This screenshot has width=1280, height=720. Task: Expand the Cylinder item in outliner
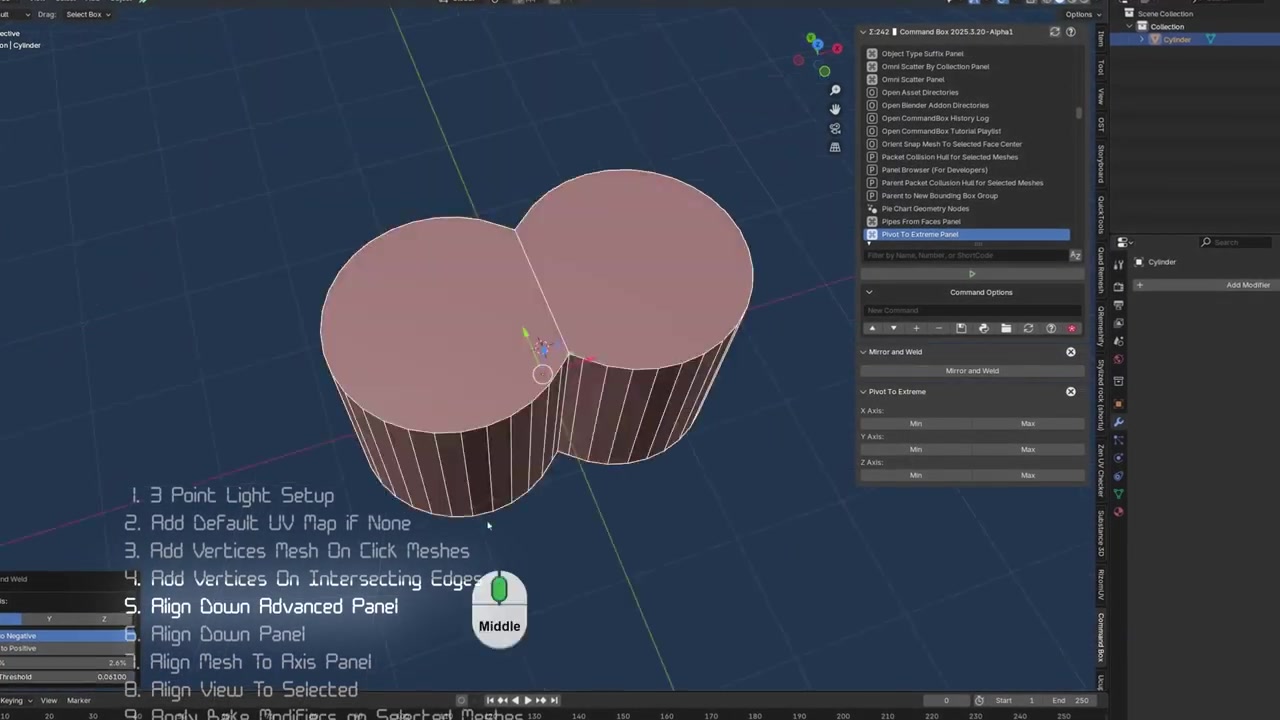pos(1144,40)
